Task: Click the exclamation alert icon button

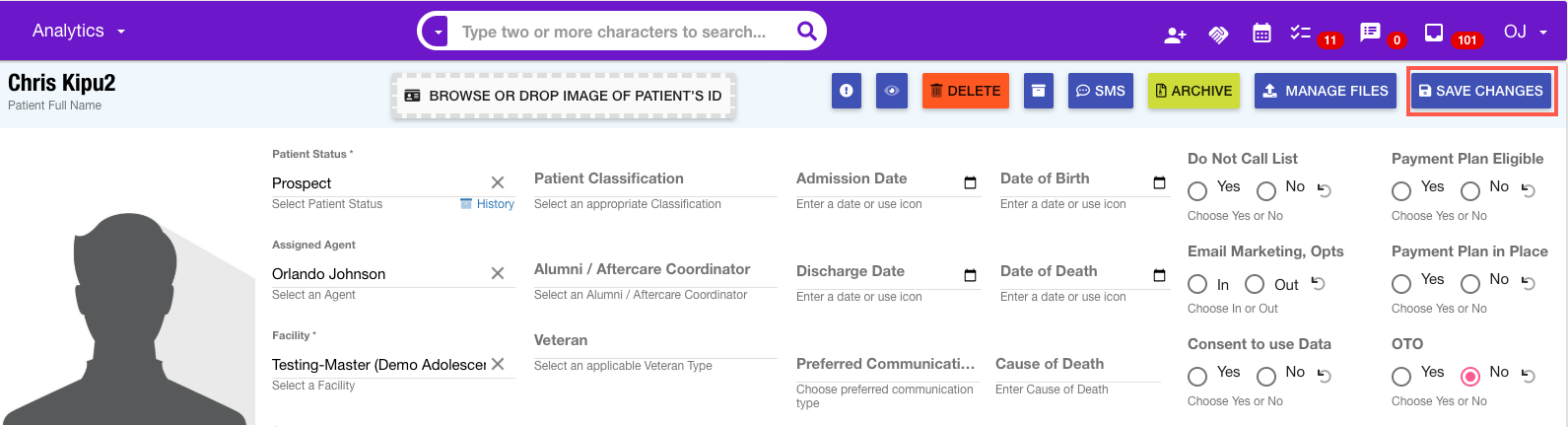Action: coord(847,91)
